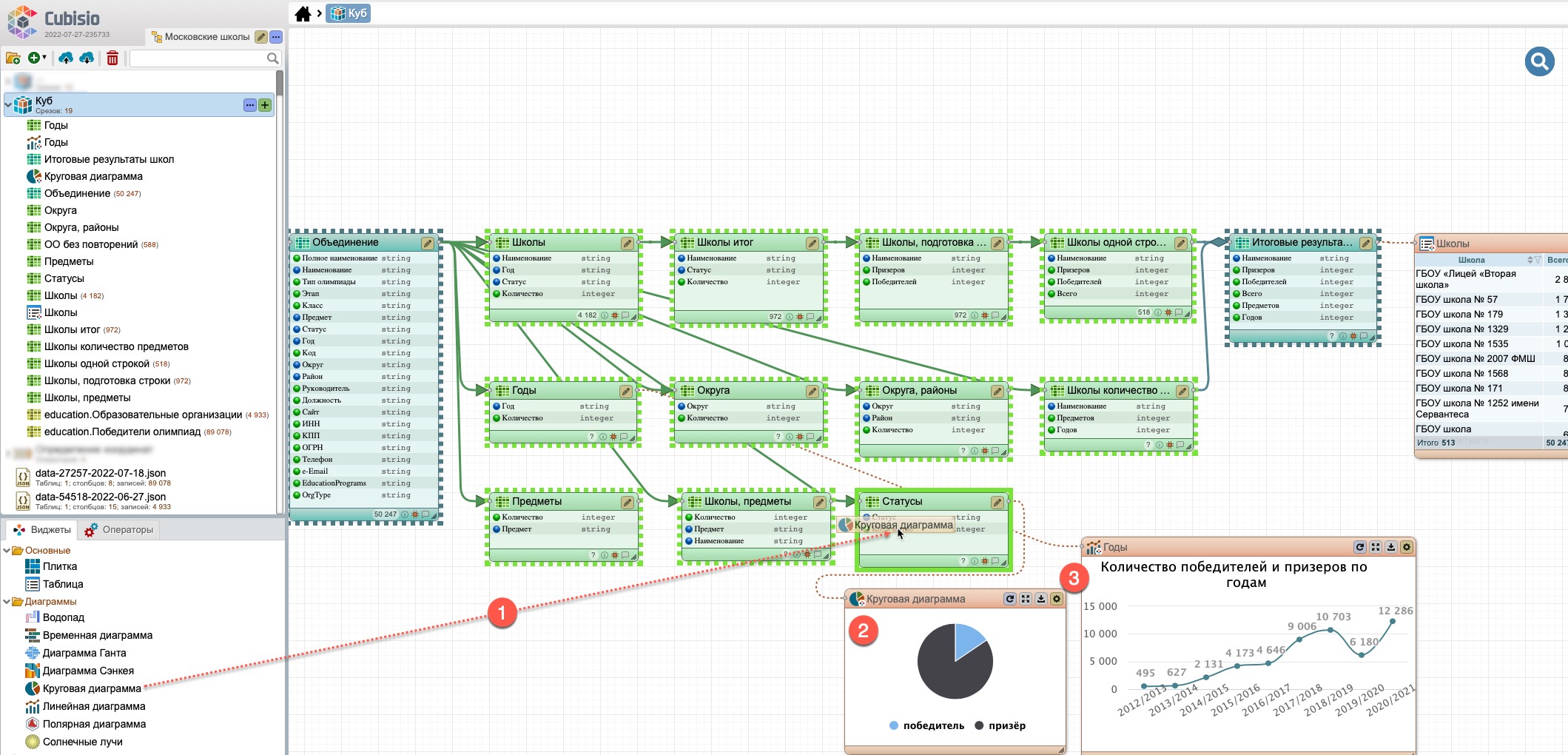Open the blue magnifier search on the canvas
The height and width of the screenshot is (755, 1568).
[x=1539, y=61]
